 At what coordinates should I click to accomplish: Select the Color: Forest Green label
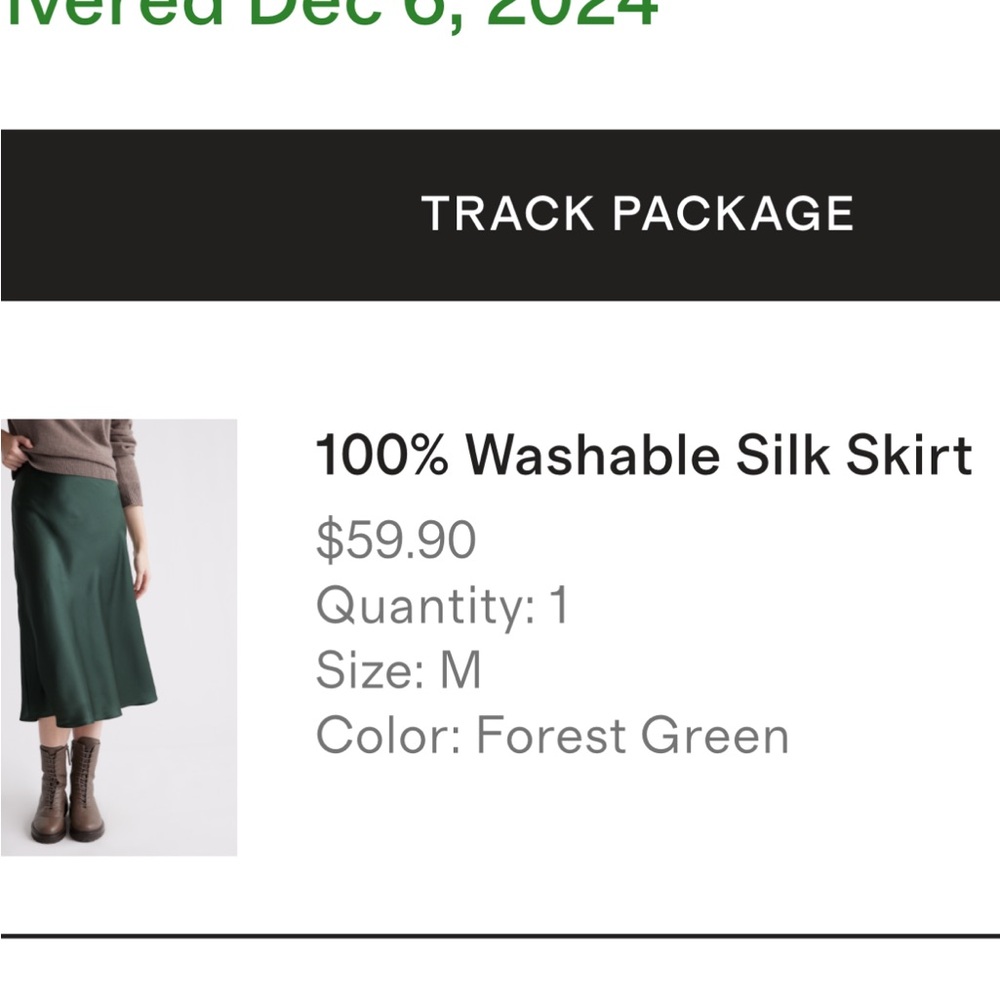pos(550,735)
